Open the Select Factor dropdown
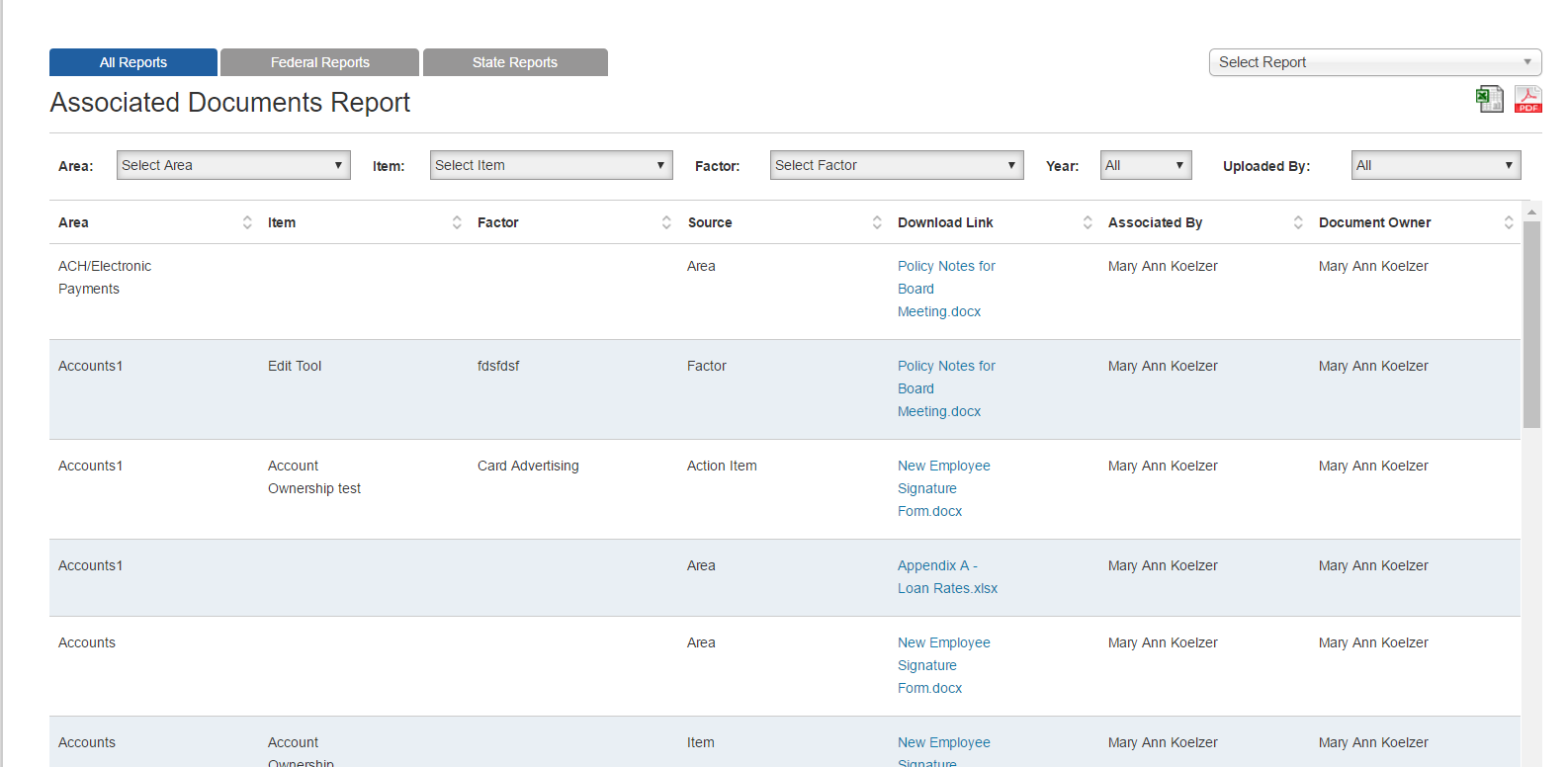 897,165
